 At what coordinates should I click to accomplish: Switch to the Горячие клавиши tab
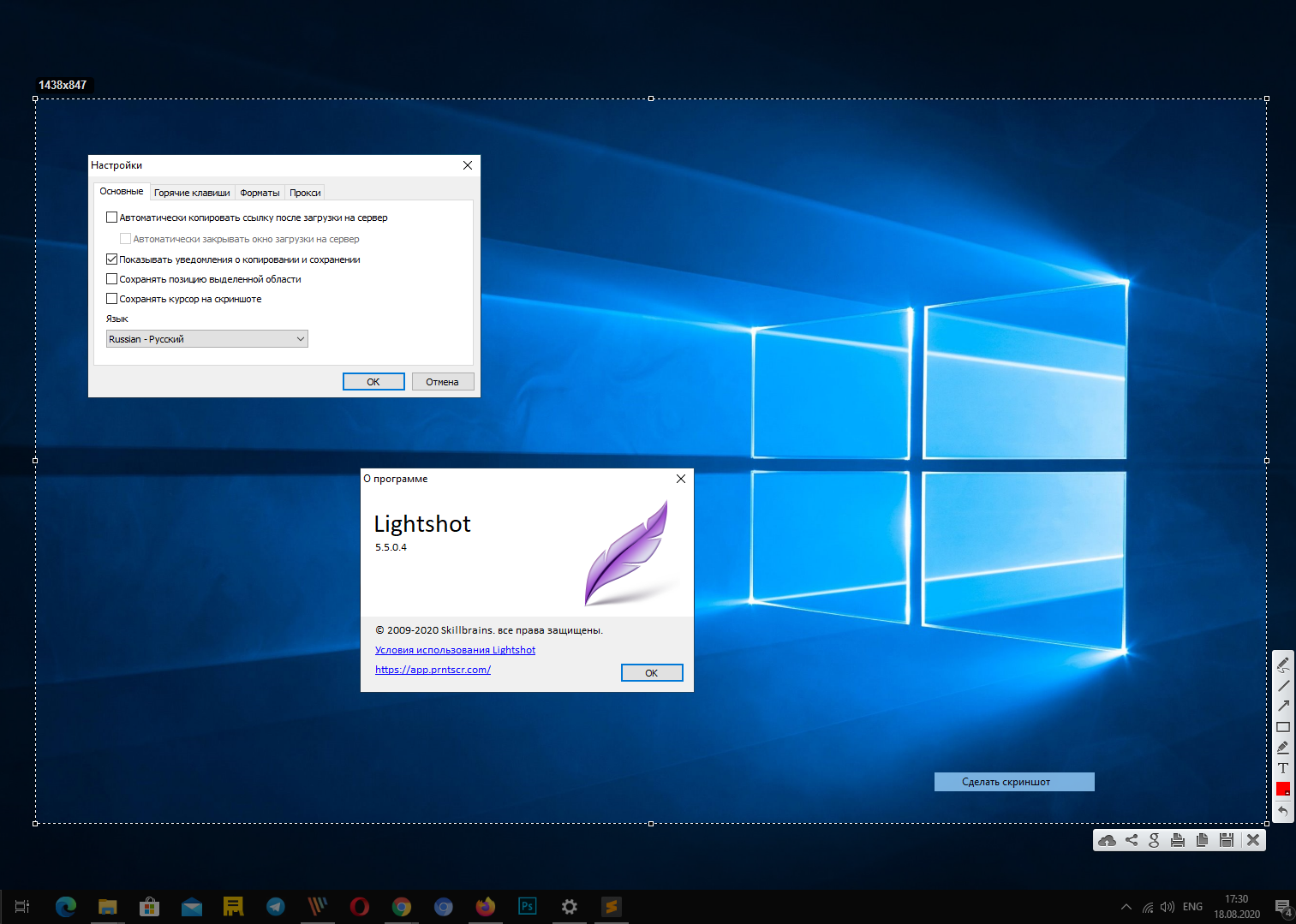click(192, 193)
